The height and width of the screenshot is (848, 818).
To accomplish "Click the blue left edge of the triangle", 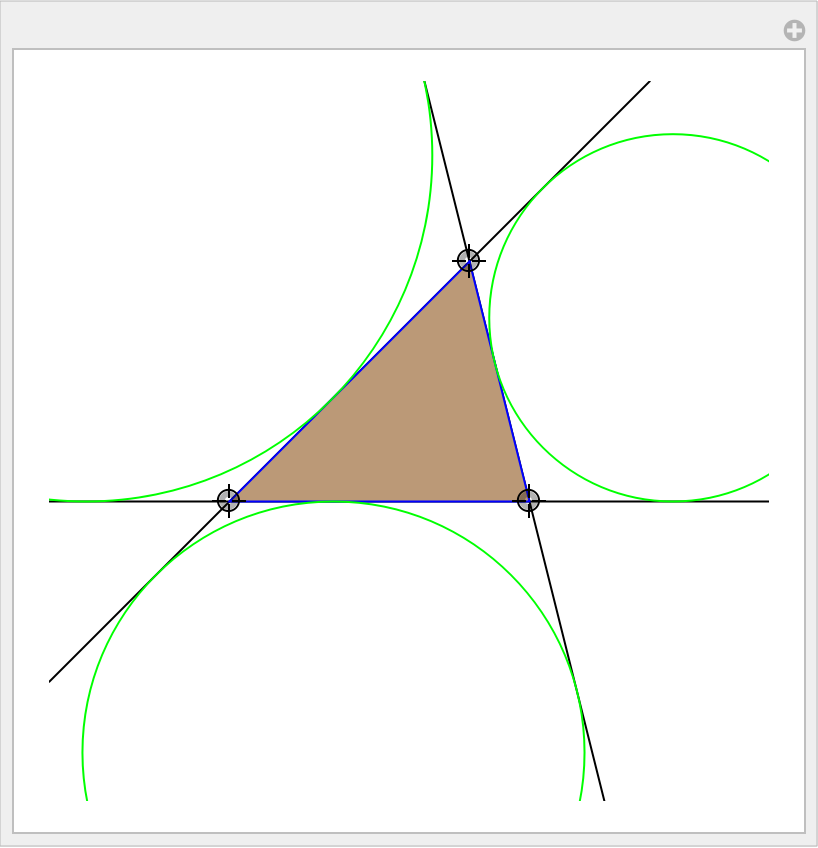I will click(348, 381).
